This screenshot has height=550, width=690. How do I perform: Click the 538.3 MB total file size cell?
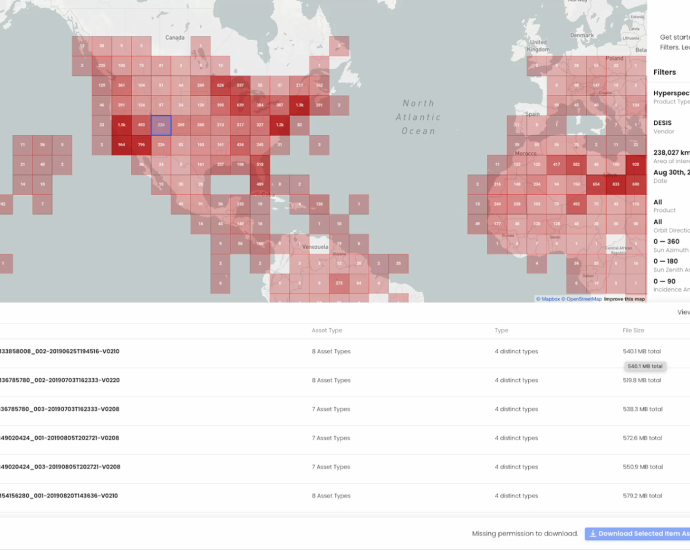[642, 409]
